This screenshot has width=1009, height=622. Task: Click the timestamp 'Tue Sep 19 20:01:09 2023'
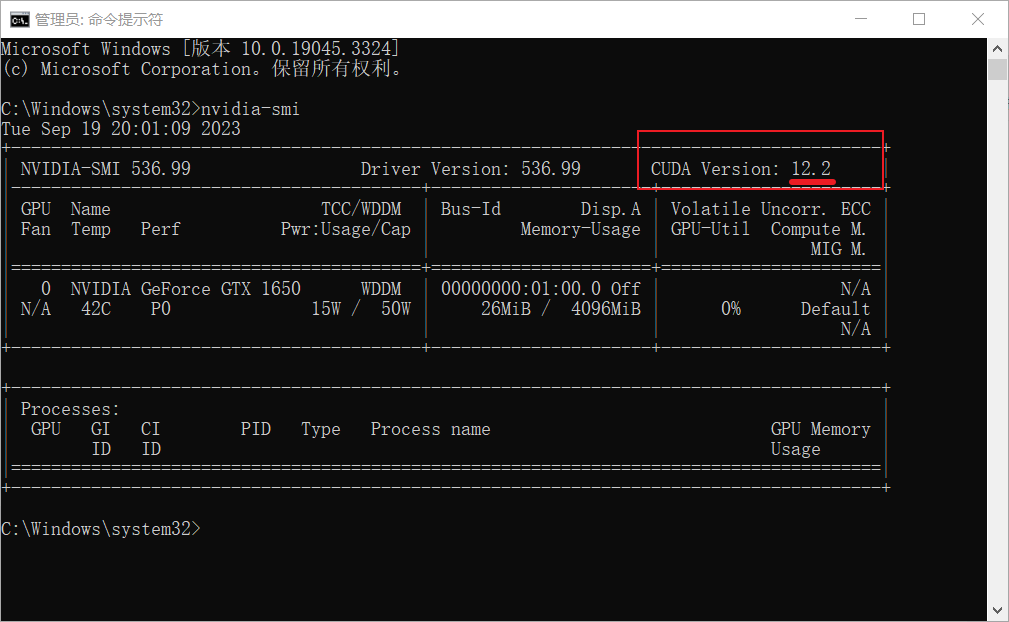pos(120,129)
